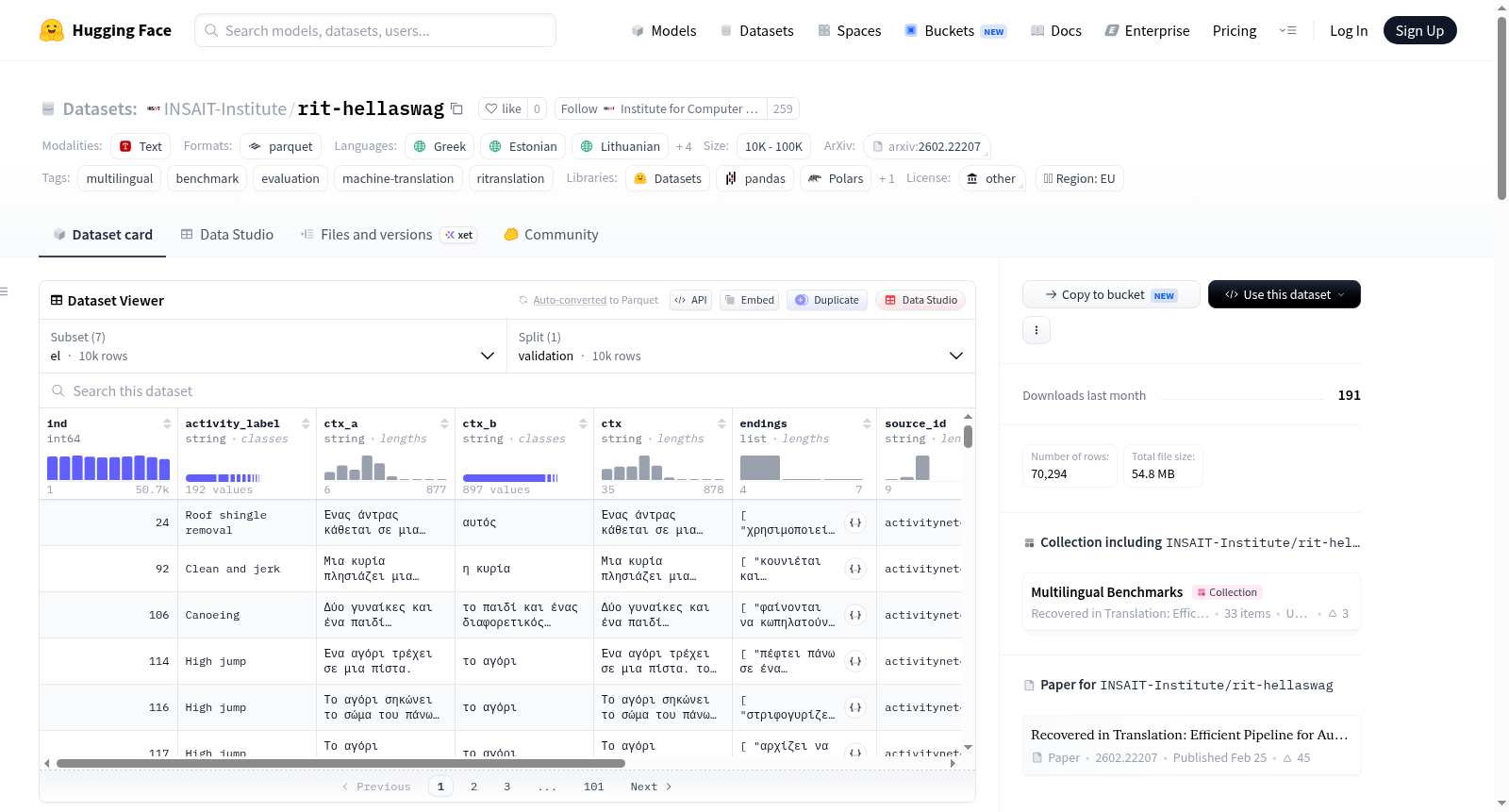Open the Polars library tag
The width and height of the screenshot is (1509, 812).
pos(836,178)
